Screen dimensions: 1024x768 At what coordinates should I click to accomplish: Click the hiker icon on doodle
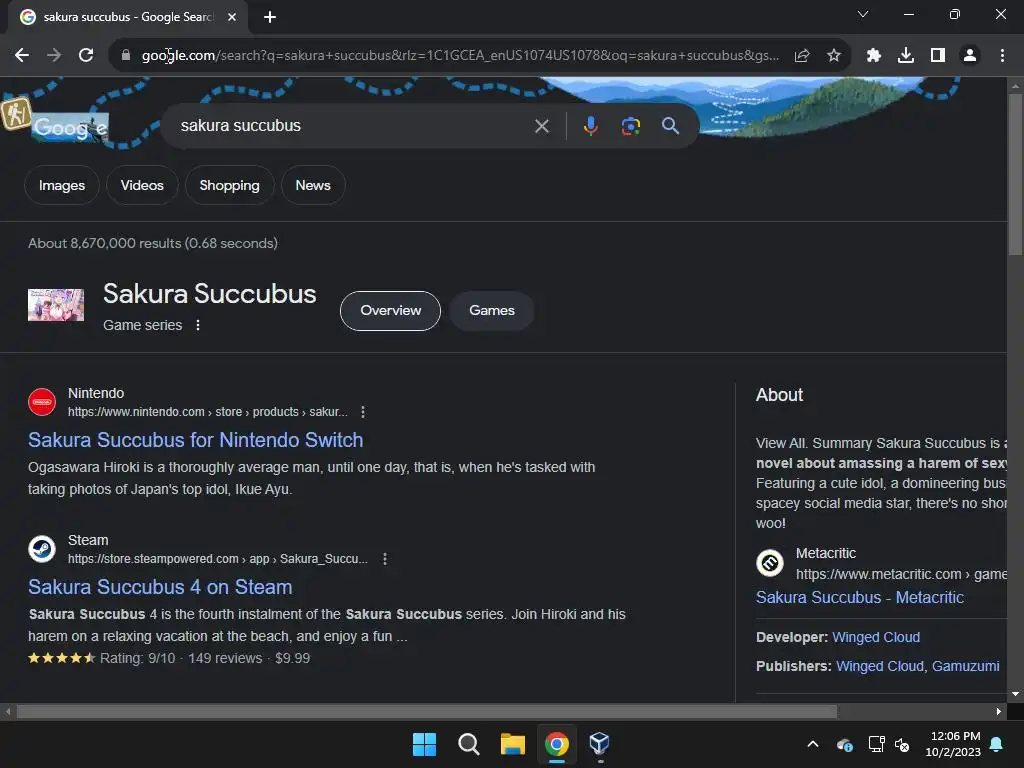tap(16, 114)
